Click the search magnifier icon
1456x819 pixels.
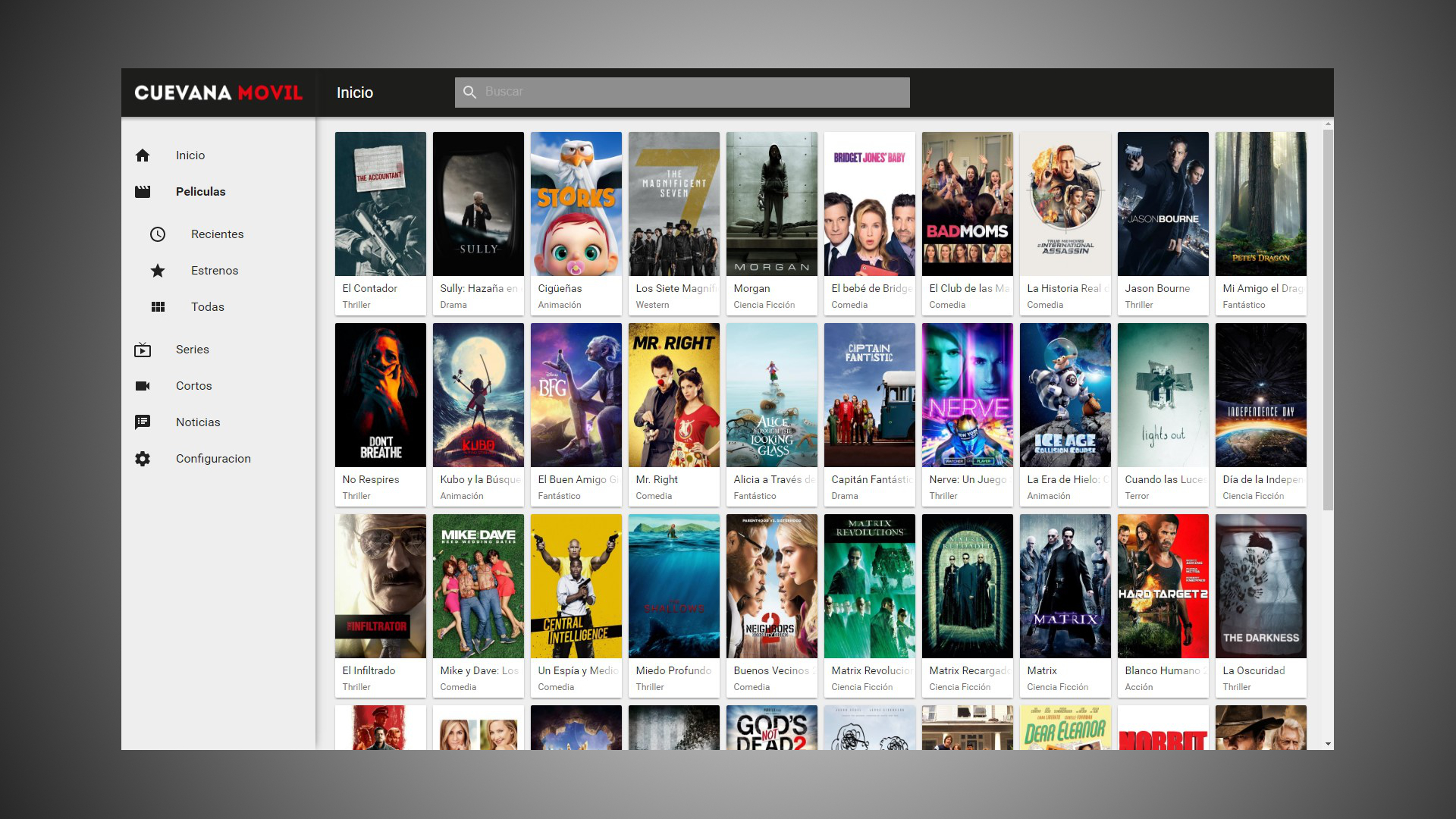point(469,92)
